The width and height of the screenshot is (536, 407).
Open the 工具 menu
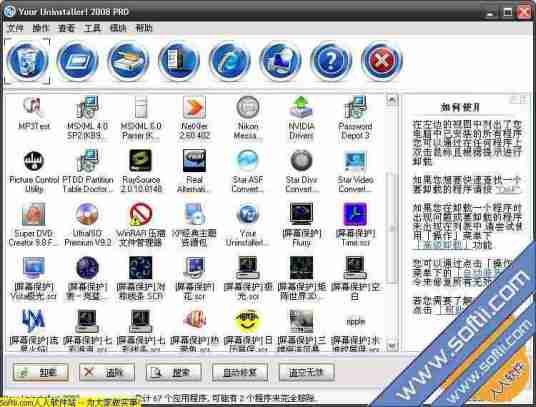pos(92,28)
